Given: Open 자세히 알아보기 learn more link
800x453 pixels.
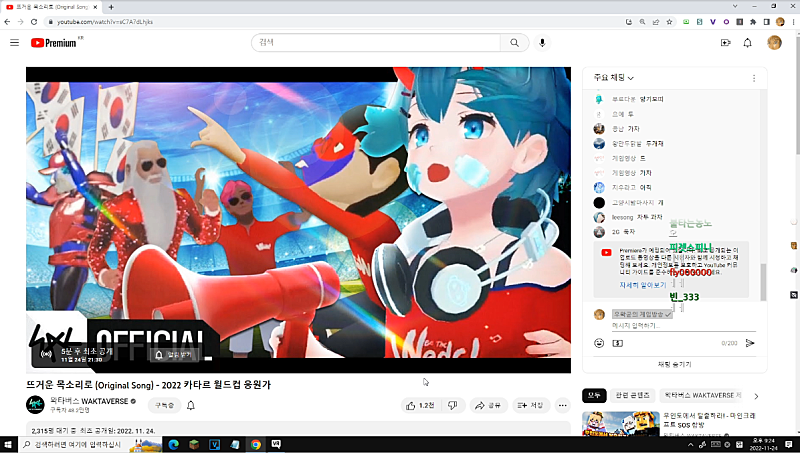Looking at the screenshot, I should coord(642,285).
